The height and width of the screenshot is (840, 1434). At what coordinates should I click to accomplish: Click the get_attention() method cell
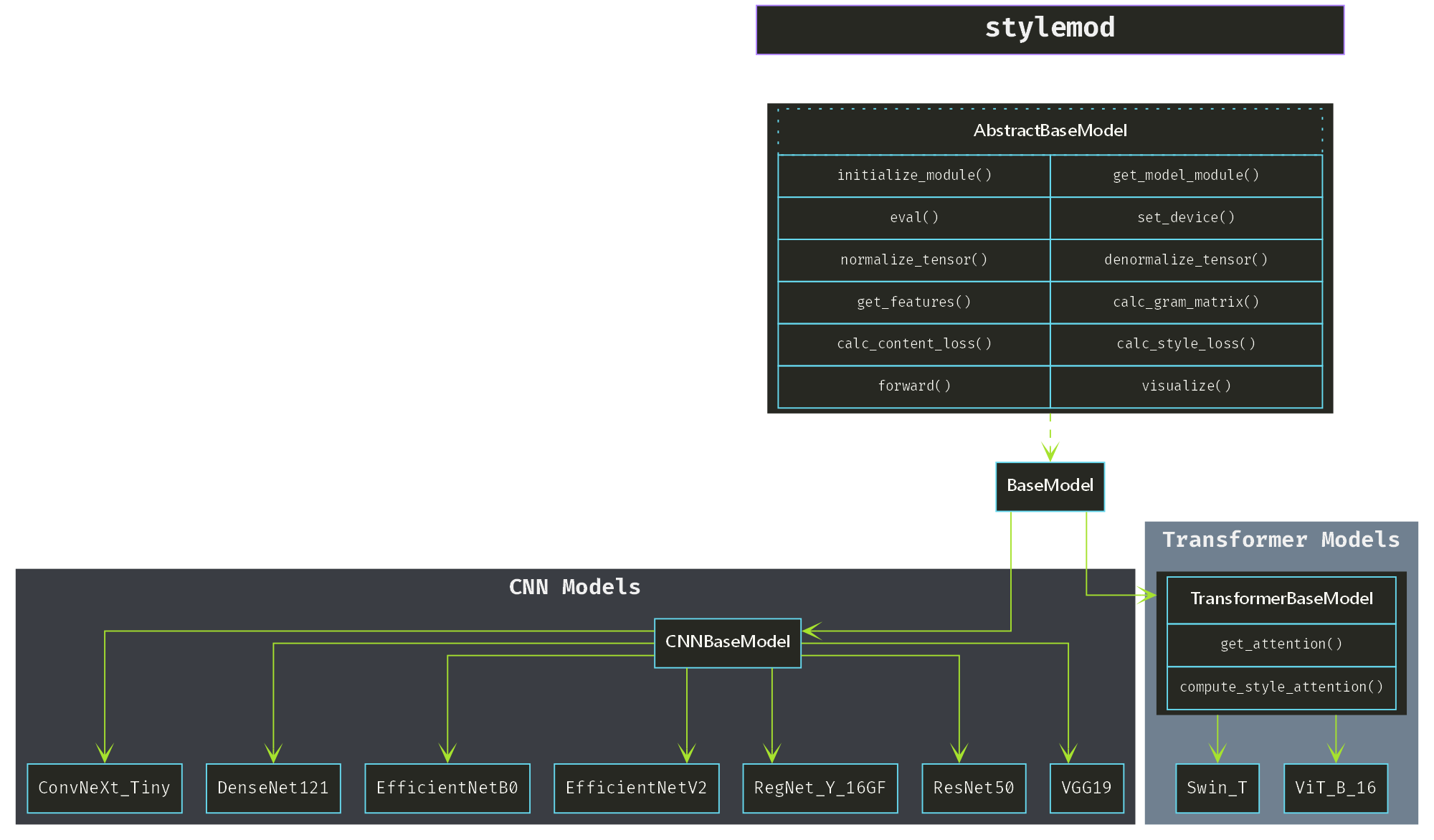point(1281,644)
